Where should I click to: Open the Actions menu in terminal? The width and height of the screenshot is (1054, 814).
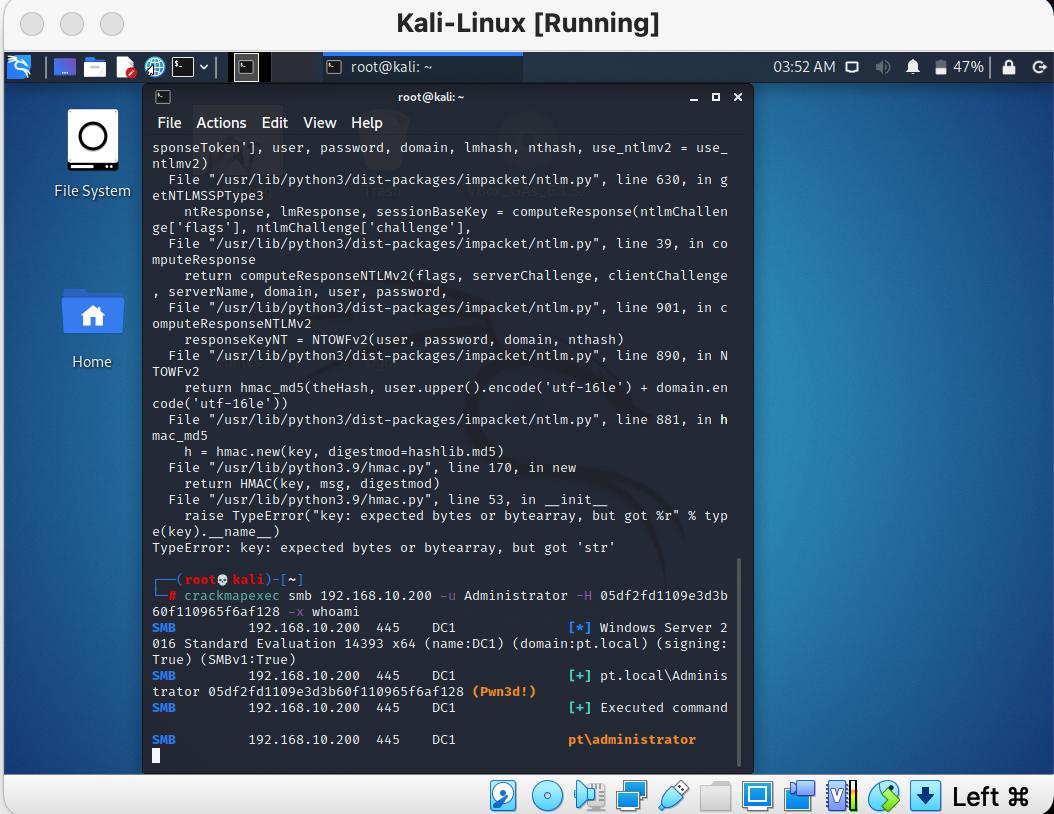(x=221, y=123)
